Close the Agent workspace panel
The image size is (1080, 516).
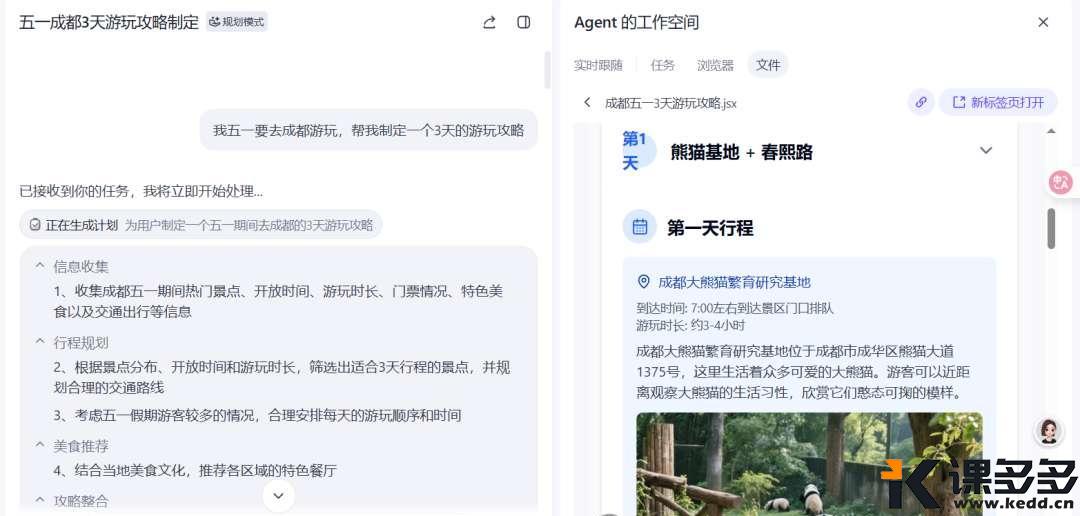click(1043, 22)
